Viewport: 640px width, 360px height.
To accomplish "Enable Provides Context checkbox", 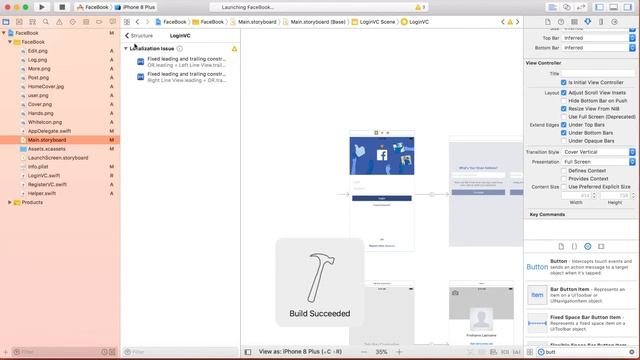I will [564, 179].
